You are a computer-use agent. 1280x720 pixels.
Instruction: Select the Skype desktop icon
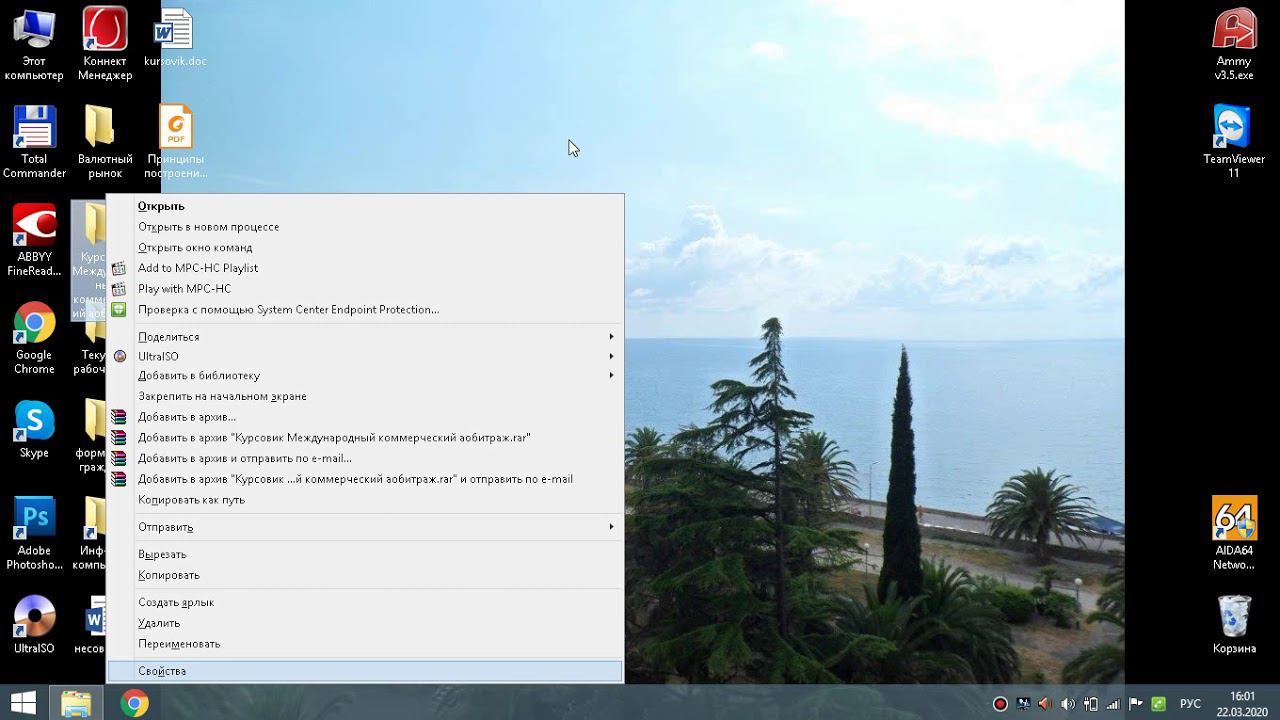(x=34, y=430)
